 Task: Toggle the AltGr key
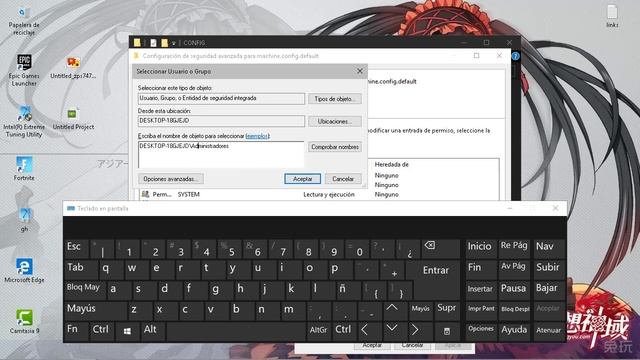coord(318,330)
